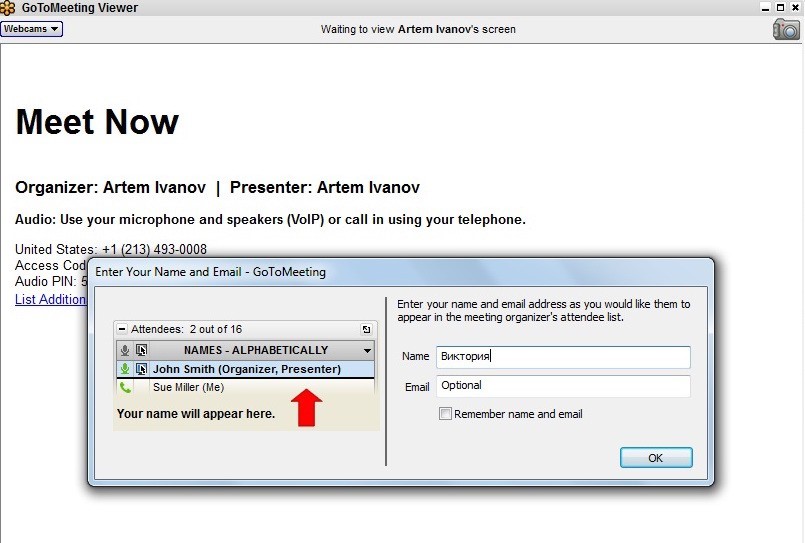Click the microphone icon in attendee list header
Screen dimensions: 805x543
(125, 351)
